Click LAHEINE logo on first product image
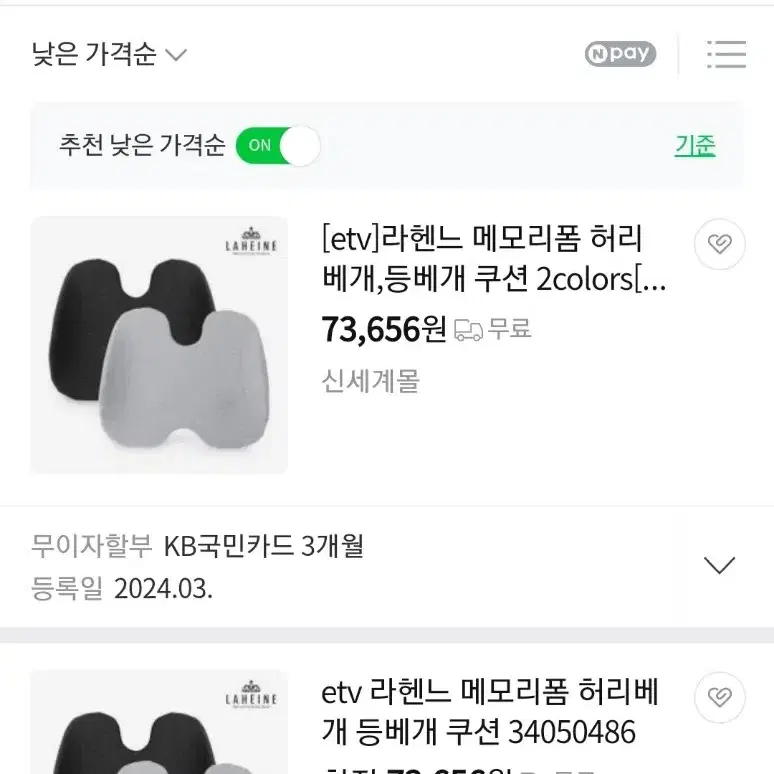The height and width of the screenshot is (774, 774). (x=251, y=241)
